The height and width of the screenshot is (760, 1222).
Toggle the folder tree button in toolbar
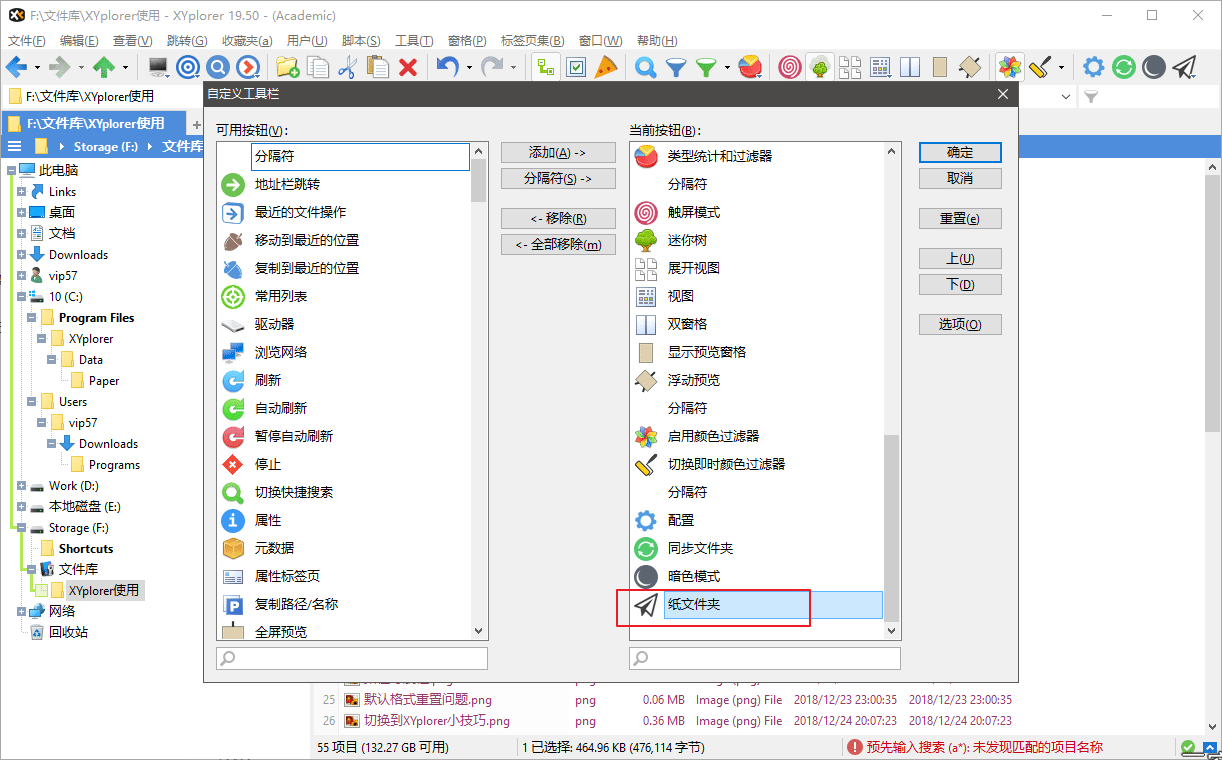pyautogui.click(x=546, y=67)
